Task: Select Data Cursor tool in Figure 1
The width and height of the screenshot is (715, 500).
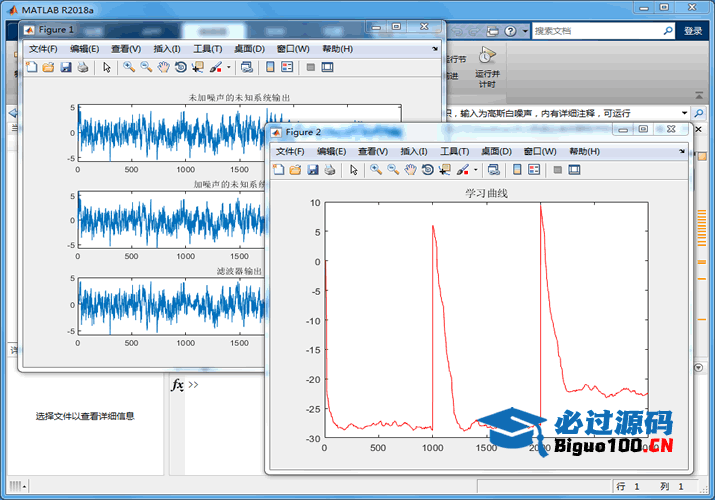Action: [198, 67]
